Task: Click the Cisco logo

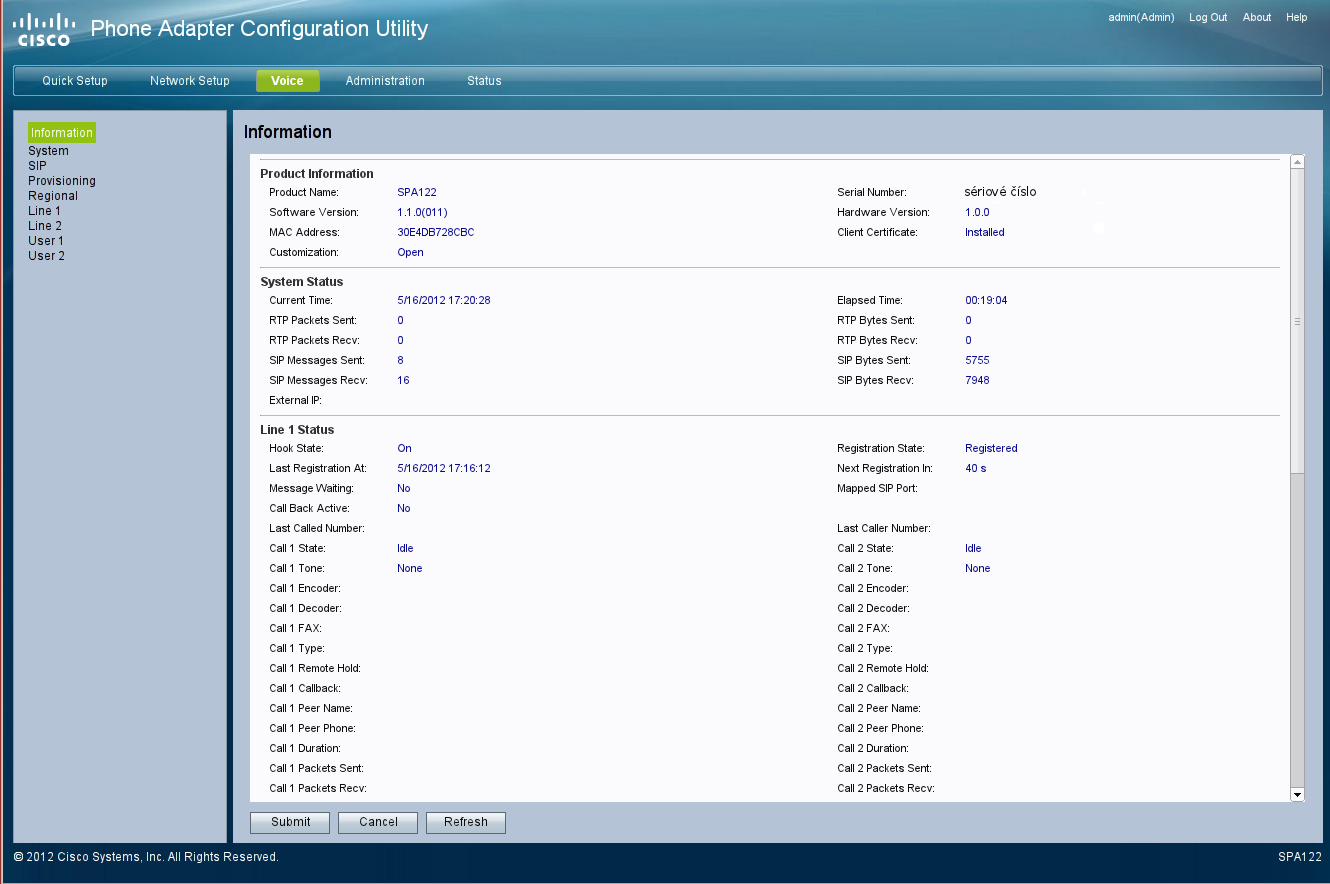Action: 44,30
